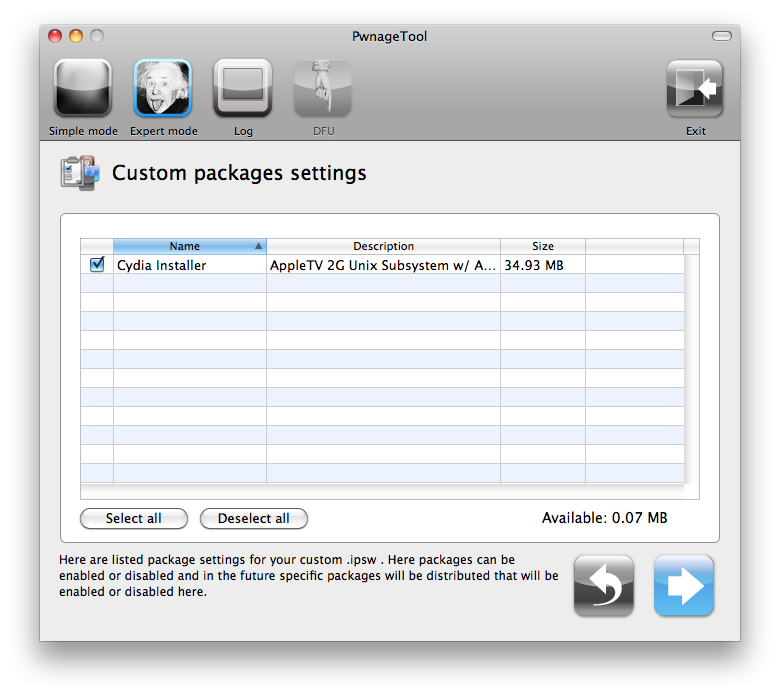The width and height of the screenshot is (780, 696).
Task: Click the toolbar toggle pill button
Action: tap(721, 36)
